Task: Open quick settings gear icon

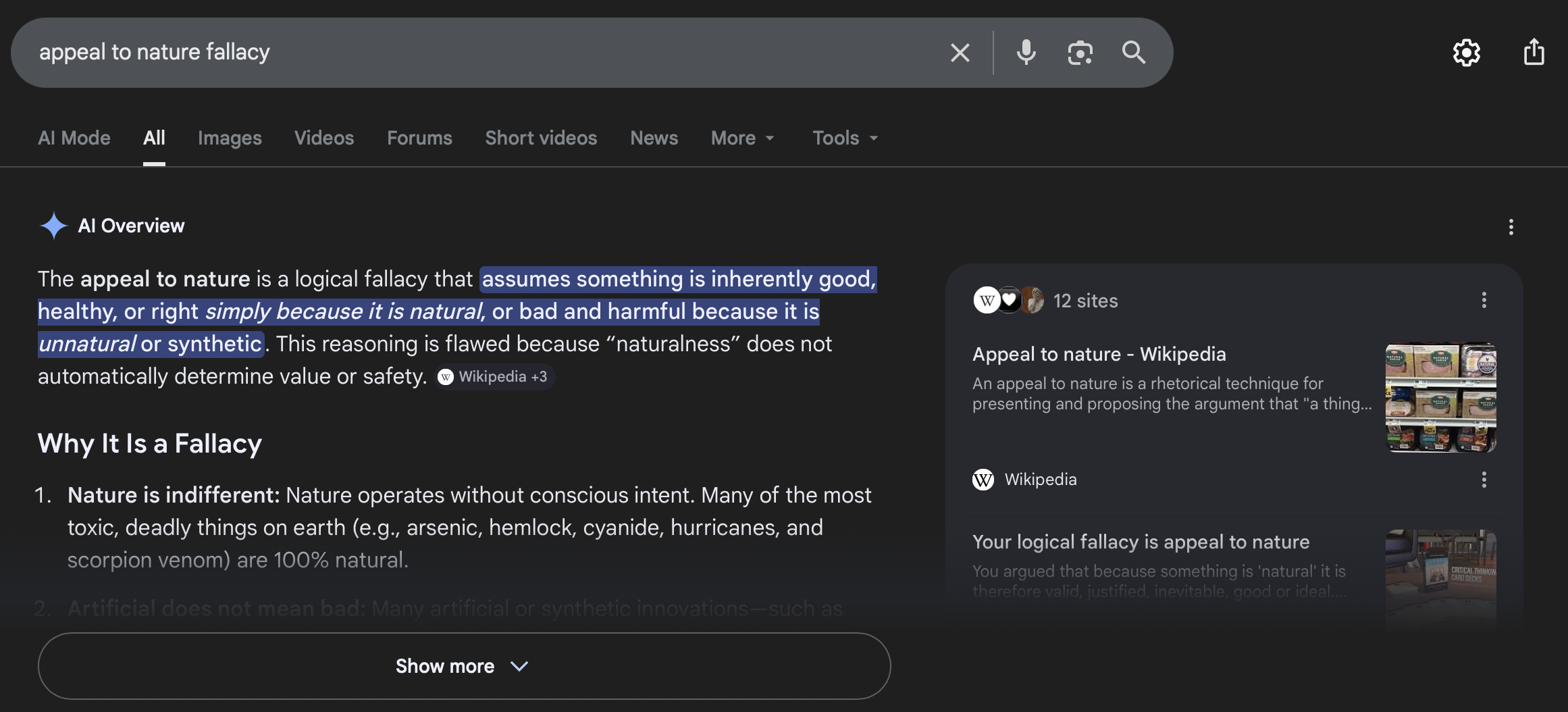Action: click(1467, 53)
